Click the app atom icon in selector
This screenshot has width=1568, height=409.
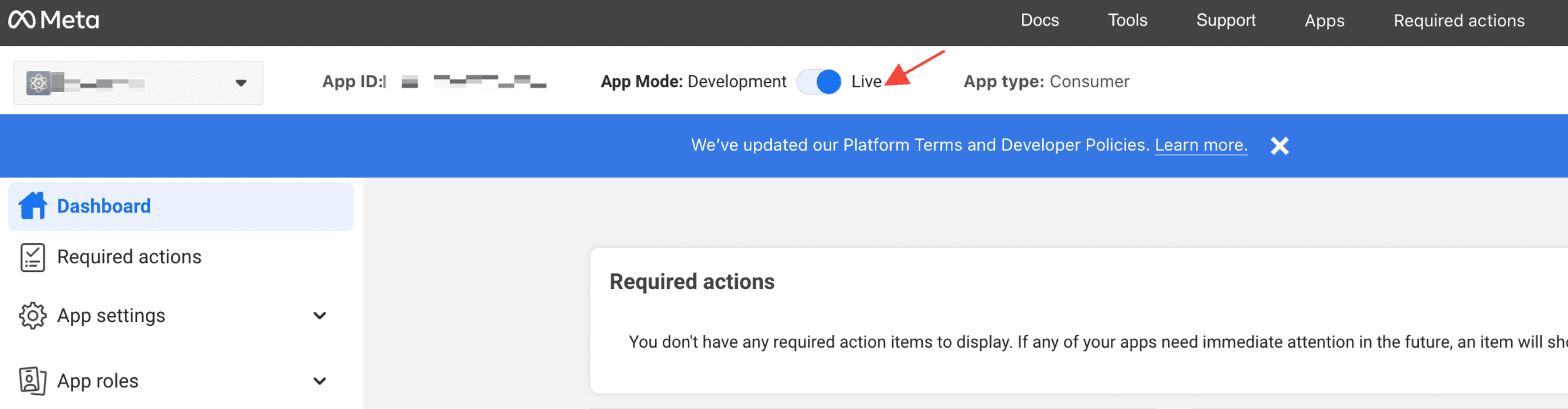[38, 83]
